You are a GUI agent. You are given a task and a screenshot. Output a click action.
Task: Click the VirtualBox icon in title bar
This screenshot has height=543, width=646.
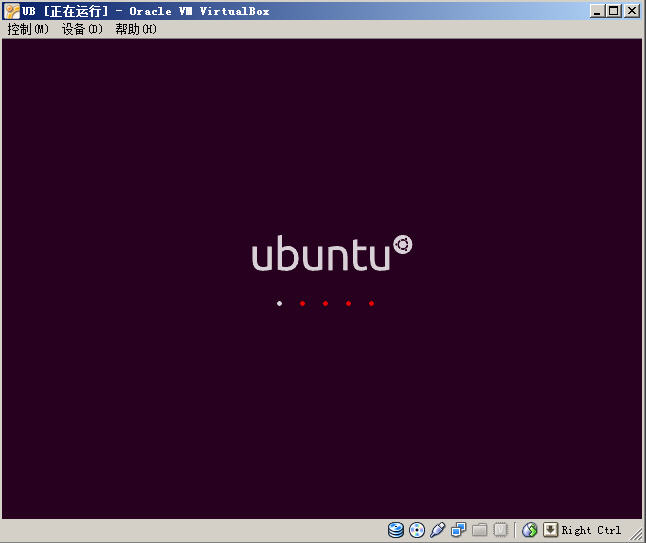point(11,11)
